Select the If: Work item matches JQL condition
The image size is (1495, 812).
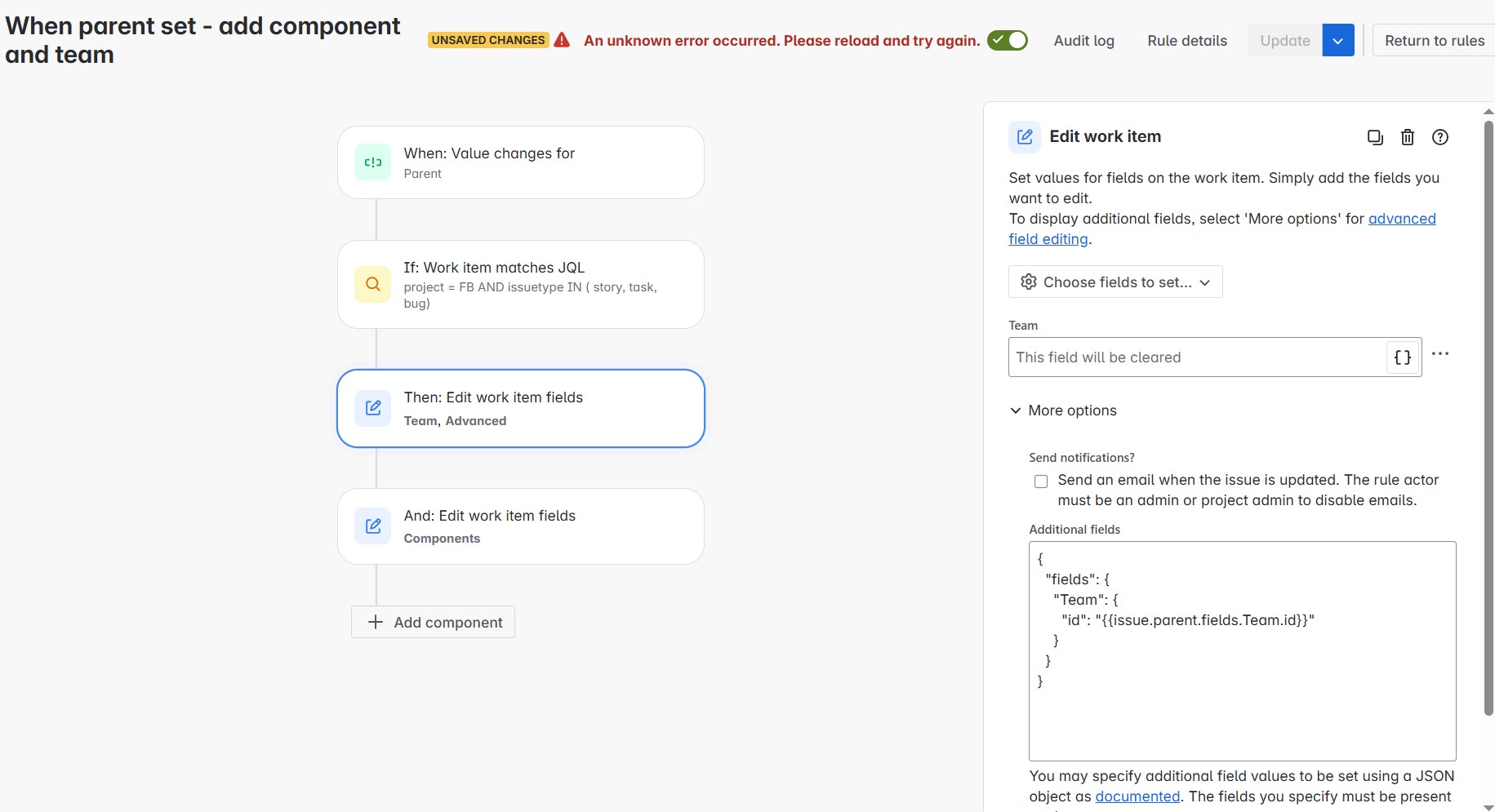click(521, 284)
